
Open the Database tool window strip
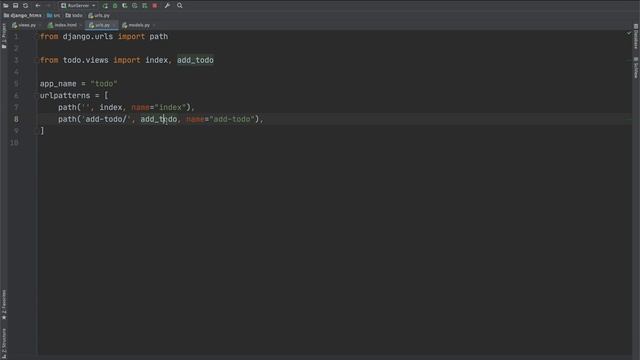636,37
